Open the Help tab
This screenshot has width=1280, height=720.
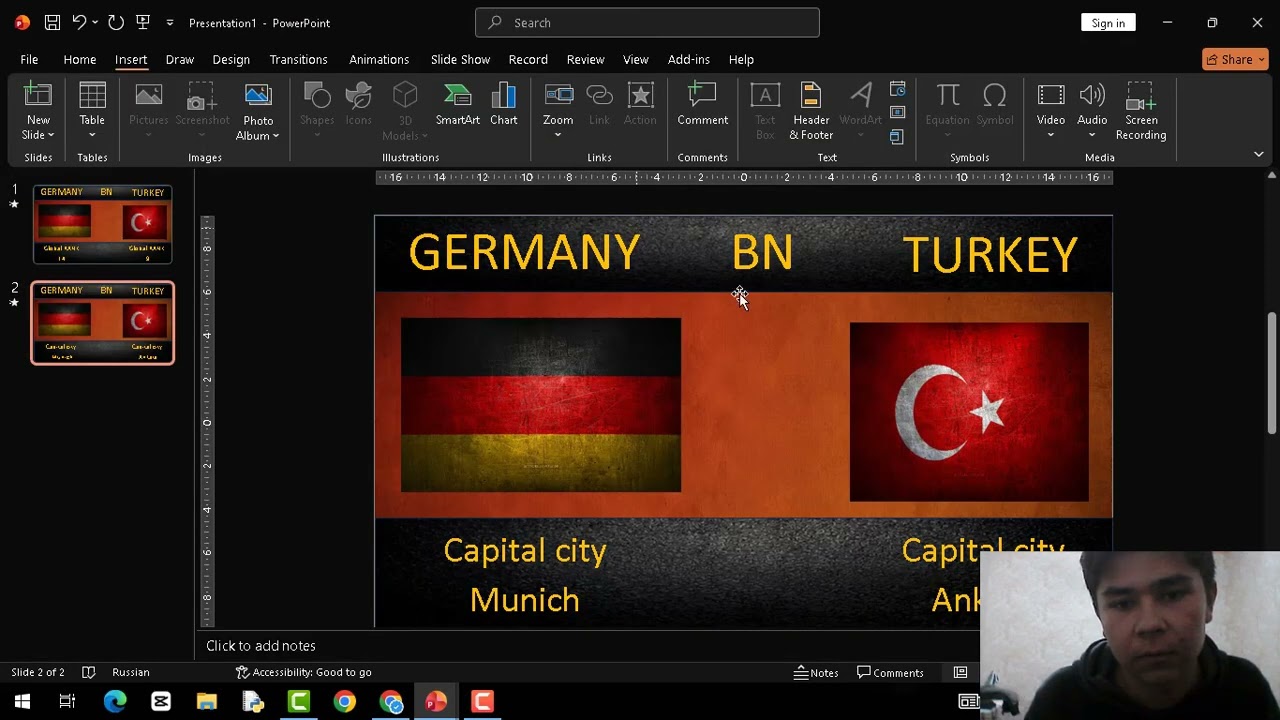point(741,59)
